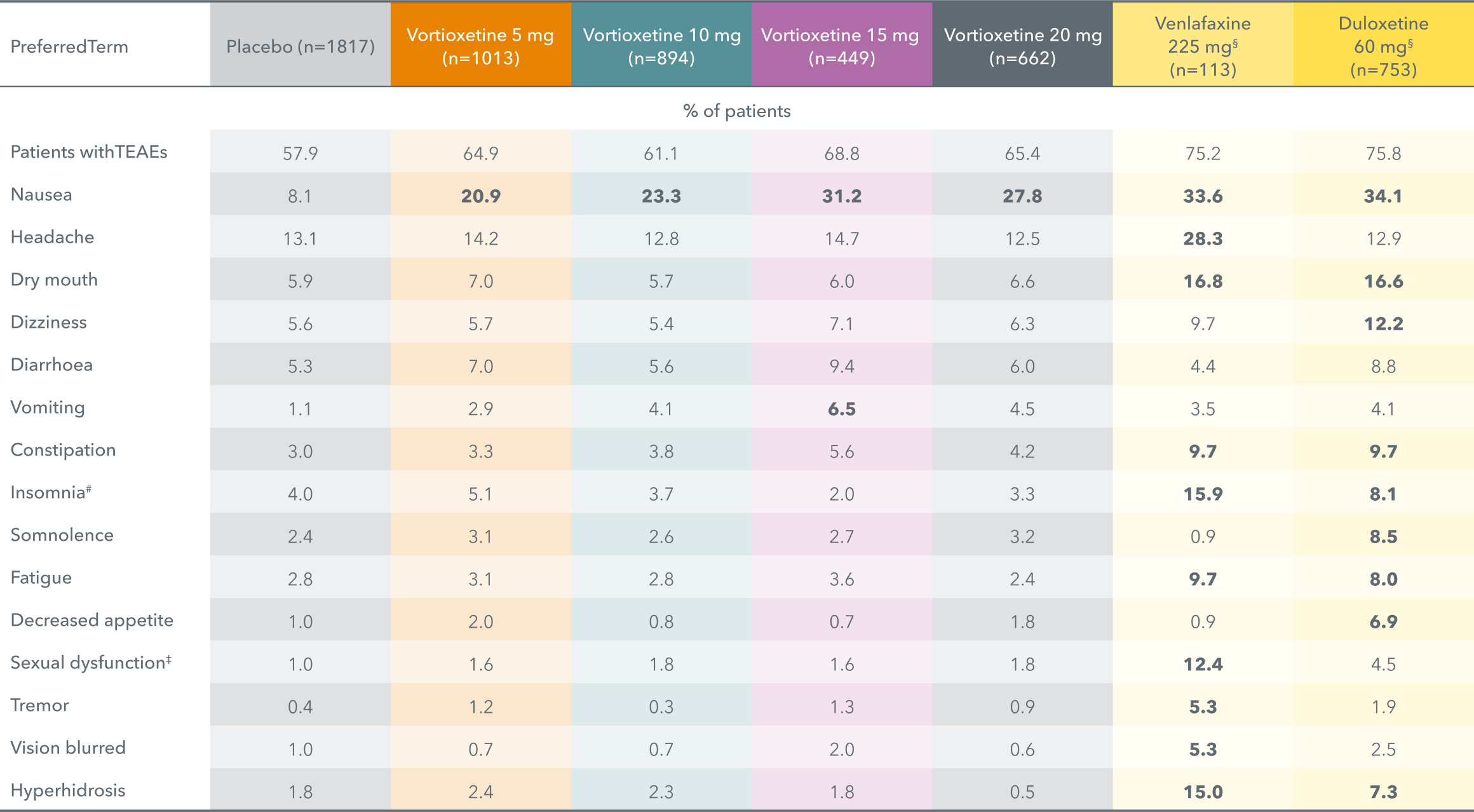This screenshot has height=812, width=1474.
Task: Click the 6.5 vomiting value
Action: (x=841, y=409)
